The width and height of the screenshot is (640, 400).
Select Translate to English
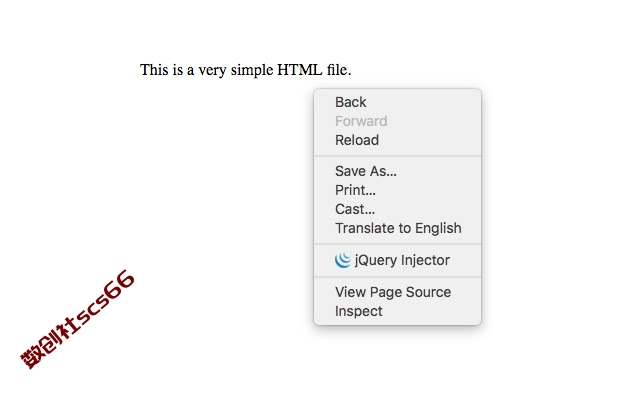[397, 228]
